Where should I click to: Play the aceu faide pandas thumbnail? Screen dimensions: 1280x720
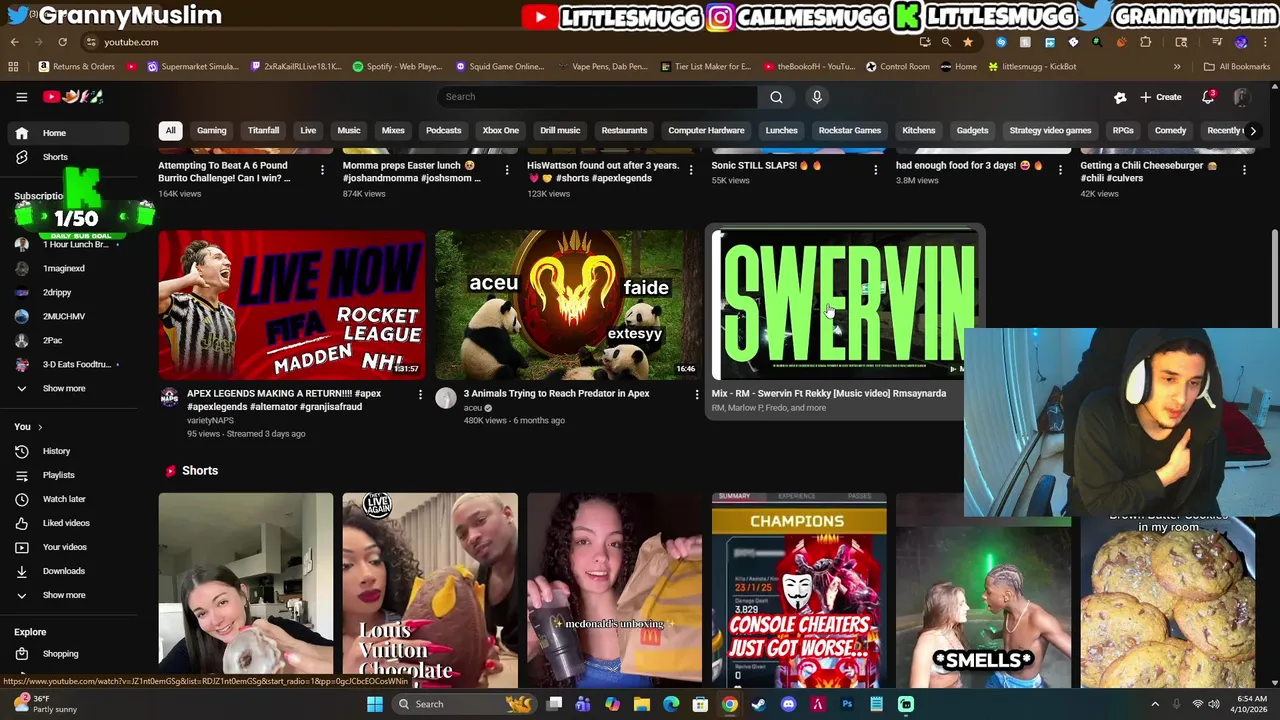coord(568,305)
